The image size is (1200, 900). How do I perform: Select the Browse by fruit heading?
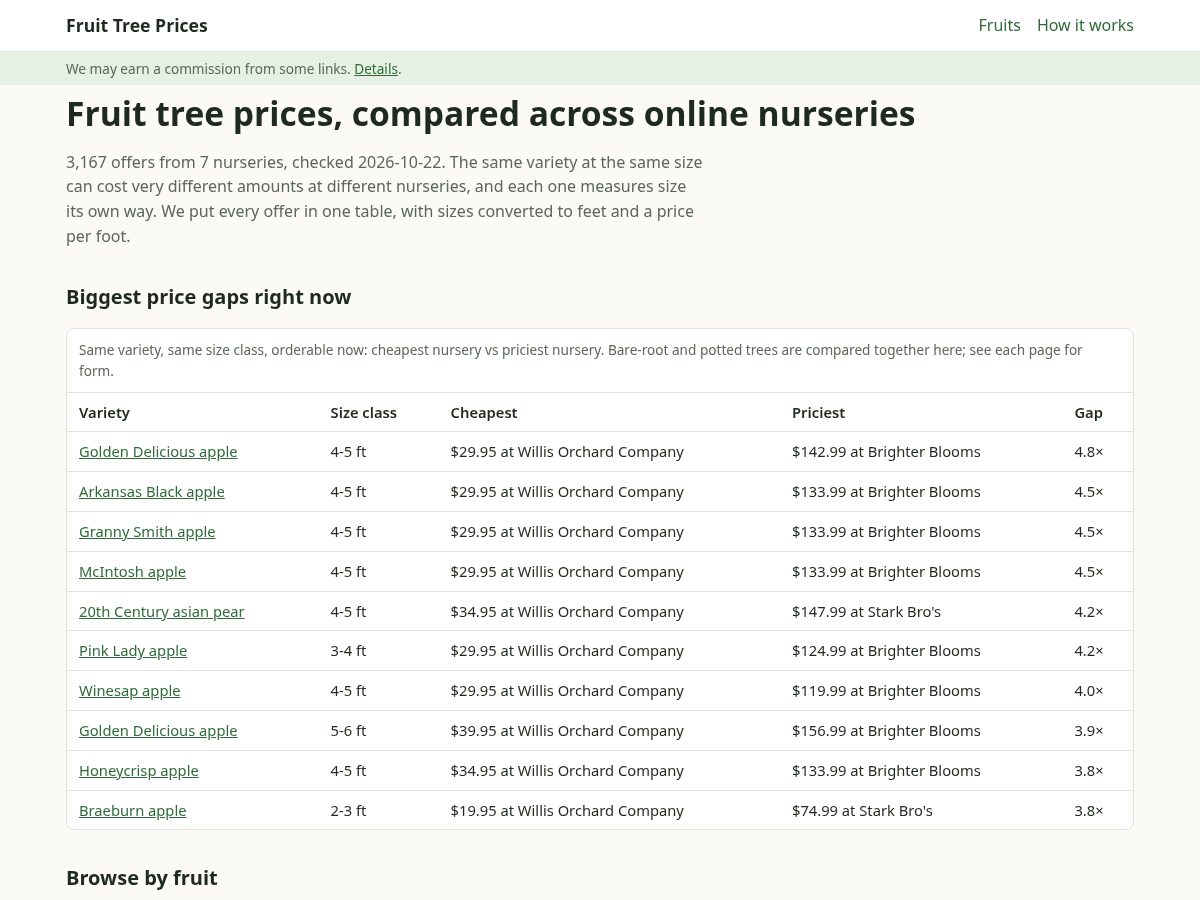tap(141, 878)
